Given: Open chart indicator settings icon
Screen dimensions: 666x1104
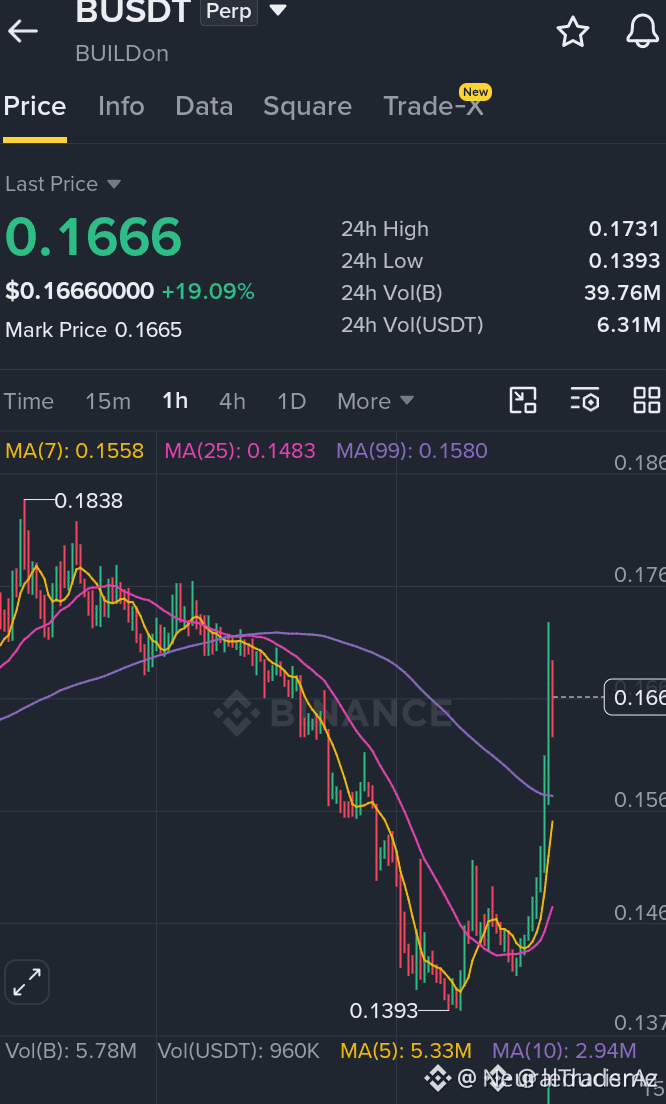Looking at the screenshot, I should point(584,400).
